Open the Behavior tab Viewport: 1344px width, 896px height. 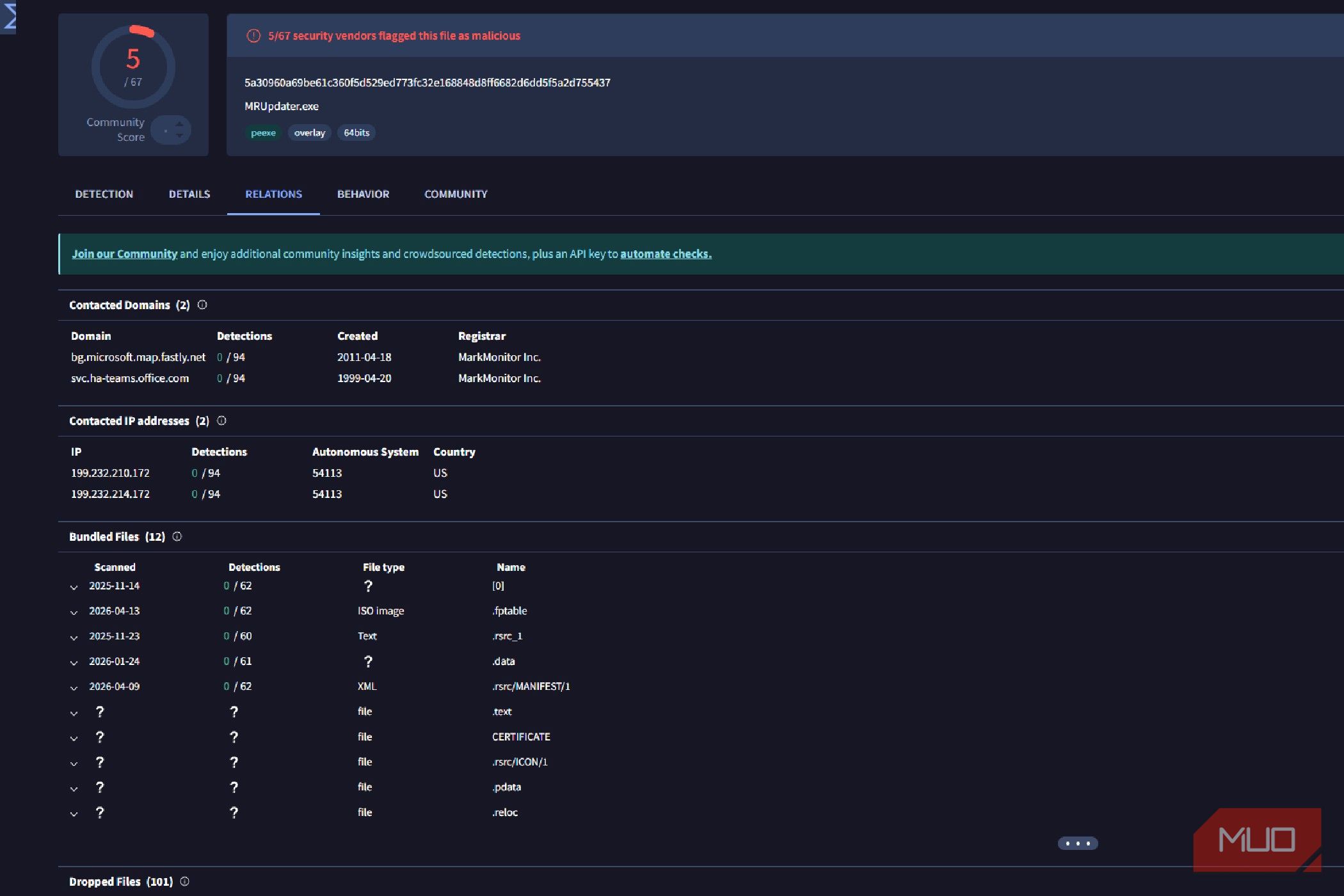click(x=363, y=194)
